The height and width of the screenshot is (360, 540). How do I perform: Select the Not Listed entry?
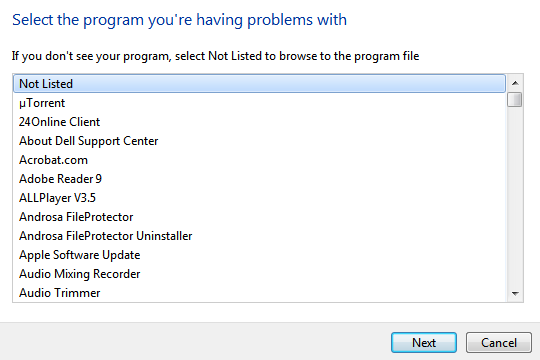[259, 84]
